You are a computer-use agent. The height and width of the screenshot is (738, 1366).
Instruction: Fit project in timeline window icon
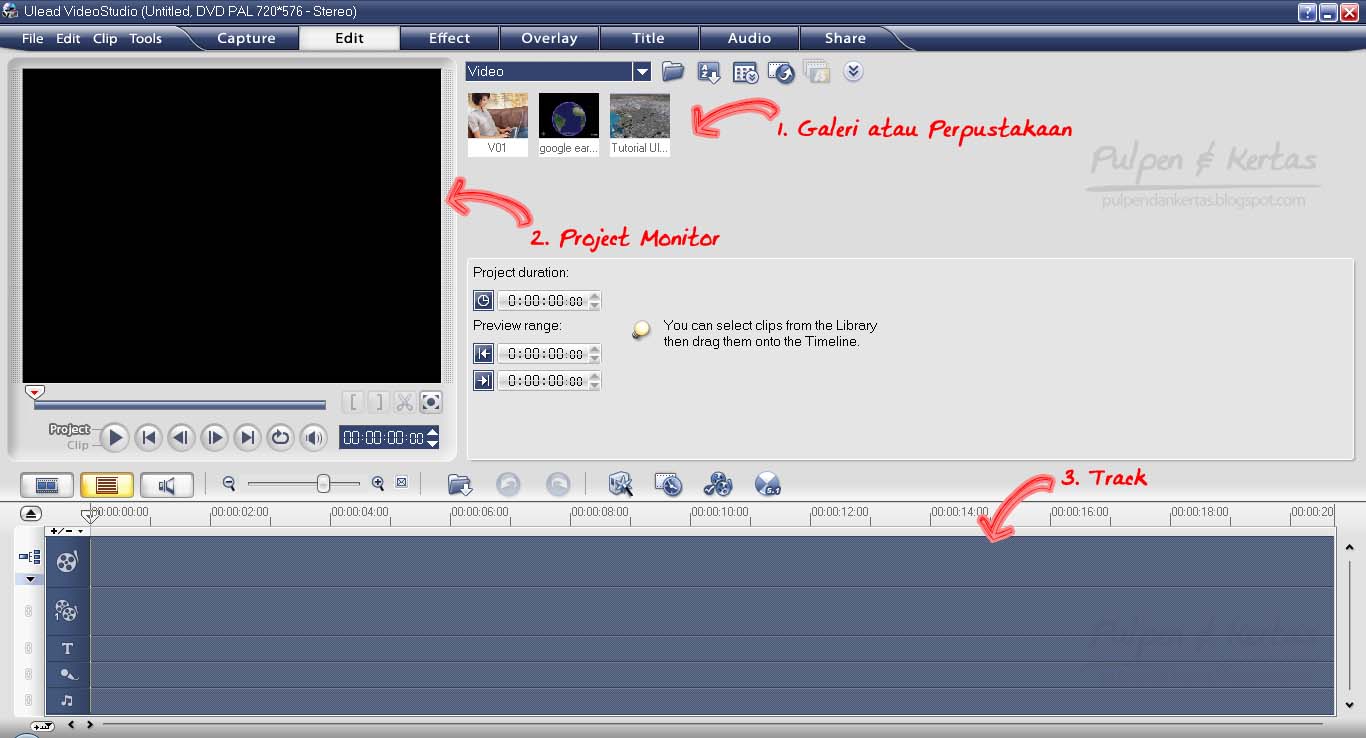tap(402, 483)
